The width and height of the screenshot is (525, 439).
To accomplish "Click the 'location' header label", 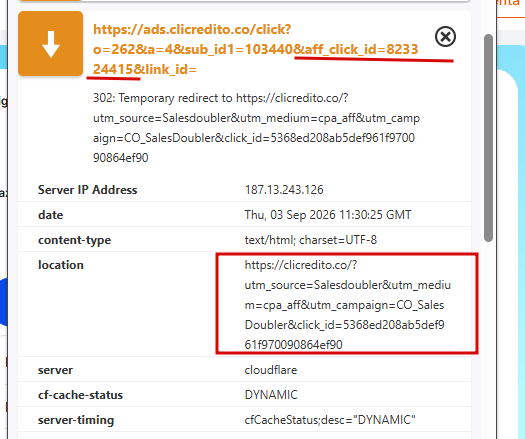I will tap(61, 265).
